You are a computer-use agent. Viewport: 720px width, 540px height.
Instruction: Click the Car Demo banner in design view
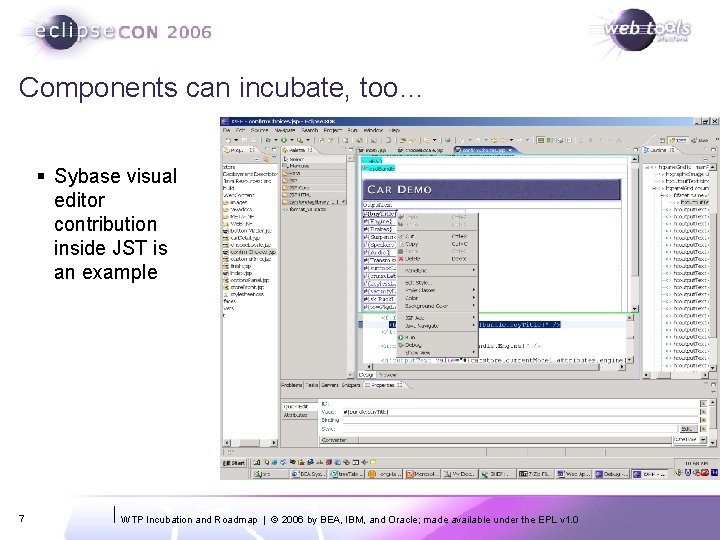pos(491,189)
